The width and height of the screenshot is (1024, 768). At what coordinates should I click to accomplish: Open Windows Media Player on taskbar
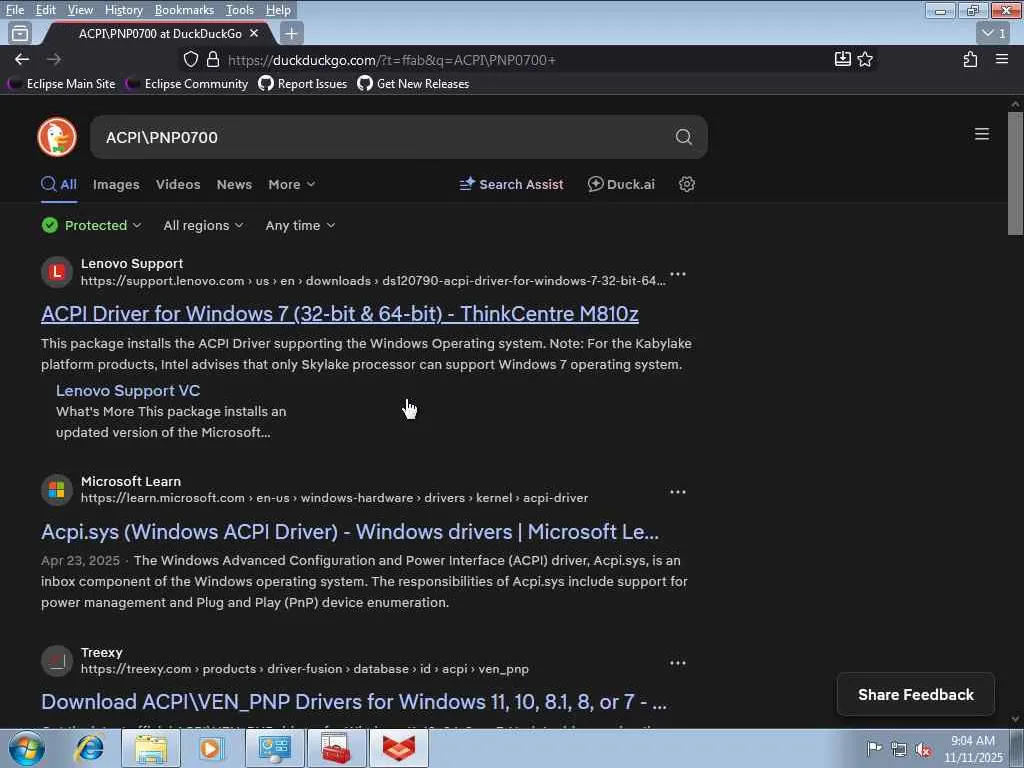(212, 748)
